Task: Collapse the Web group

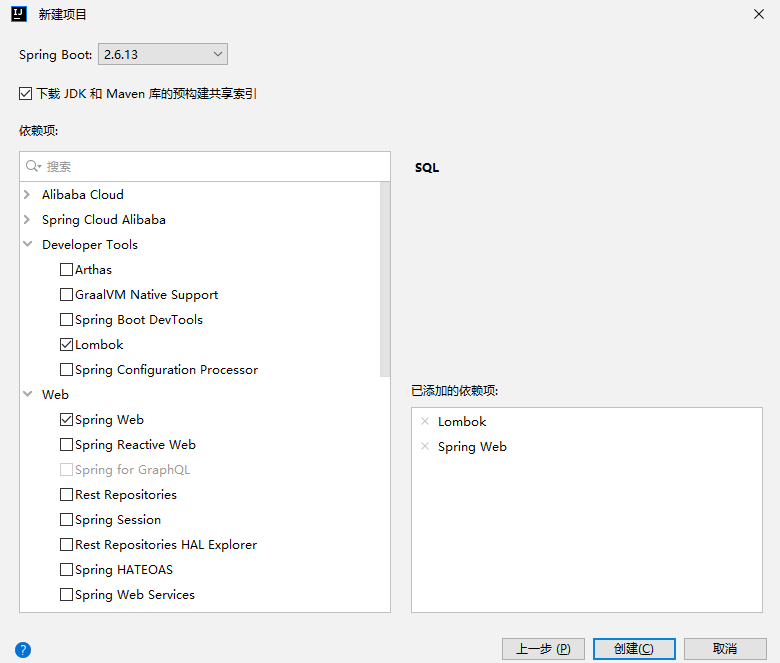Action: [x=28, y=394]
